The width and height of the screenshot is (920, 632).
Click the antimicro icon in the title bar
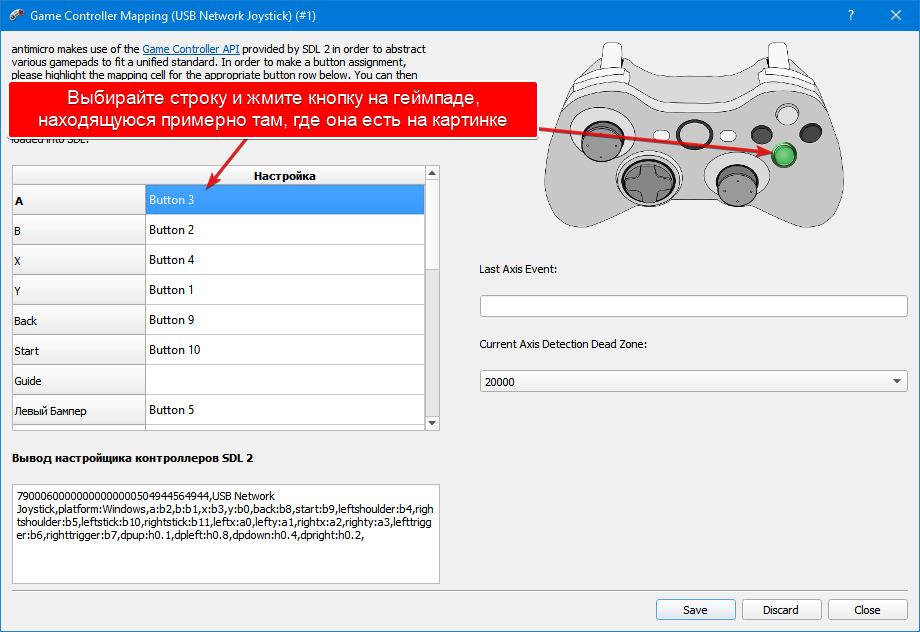point(14,17)
